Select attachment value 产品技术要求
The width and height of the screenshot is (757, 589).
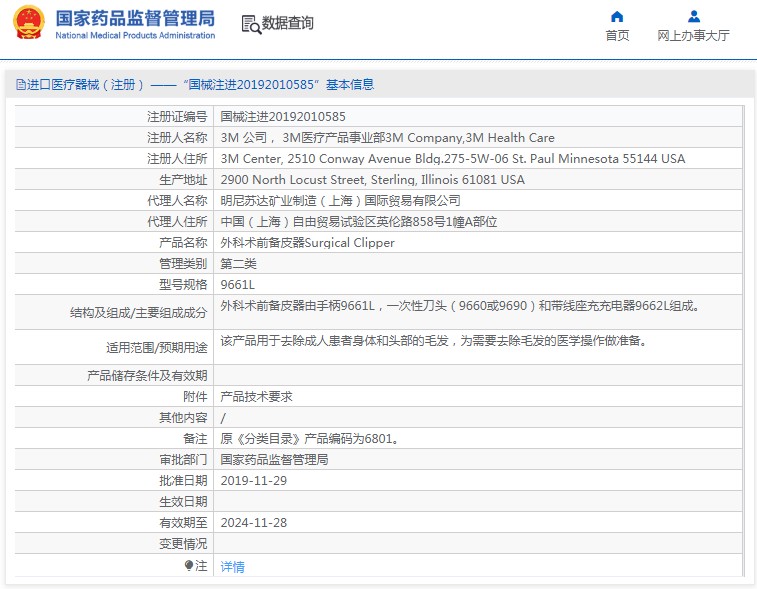coord(256,397)
